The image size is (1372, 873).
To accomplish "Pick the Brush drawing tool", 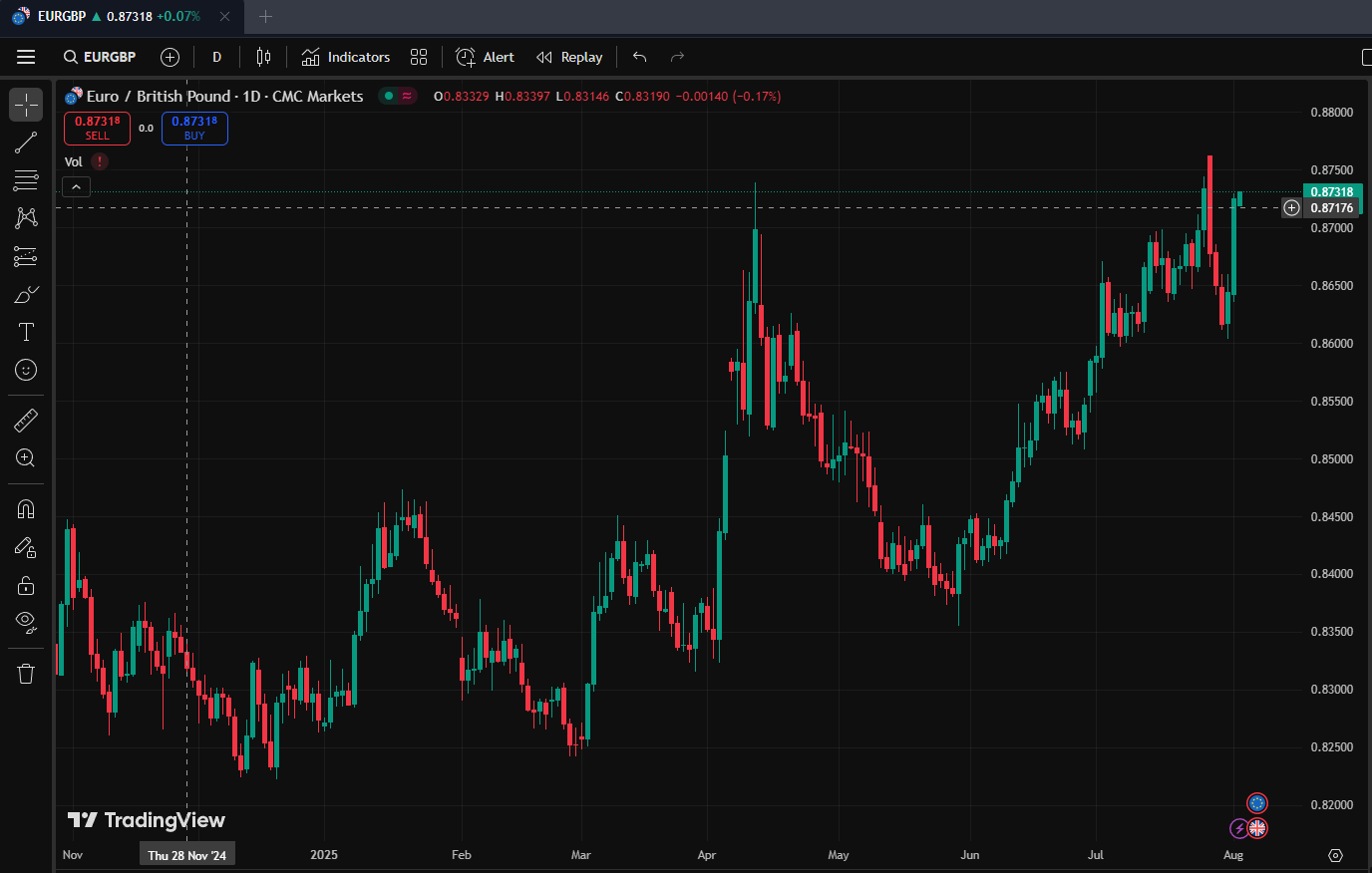I will (x=26, y=293).
